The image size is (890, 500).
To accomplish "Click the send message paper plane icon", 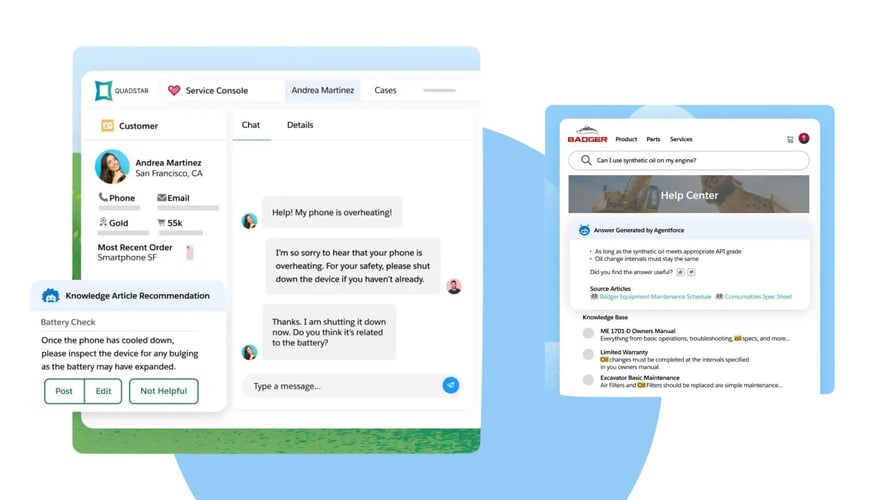I will [x=451, y=385].
